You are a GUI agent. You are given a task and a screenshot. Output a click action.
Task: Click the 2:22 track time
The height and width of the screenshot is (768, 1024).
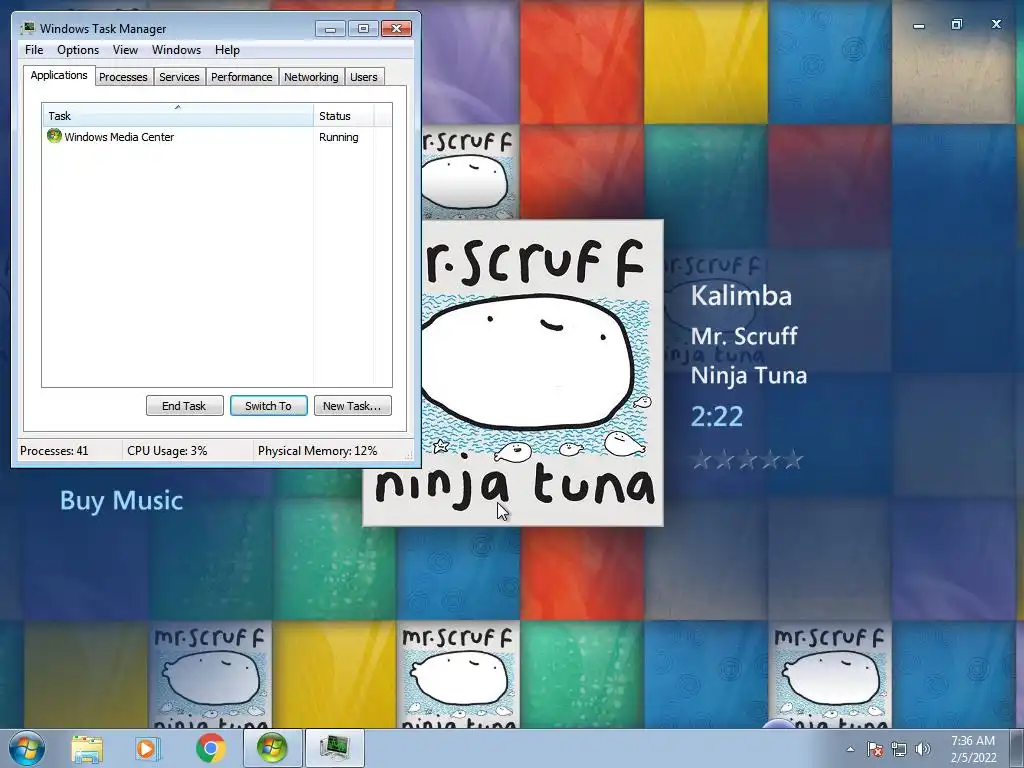[x=716, y=416]
